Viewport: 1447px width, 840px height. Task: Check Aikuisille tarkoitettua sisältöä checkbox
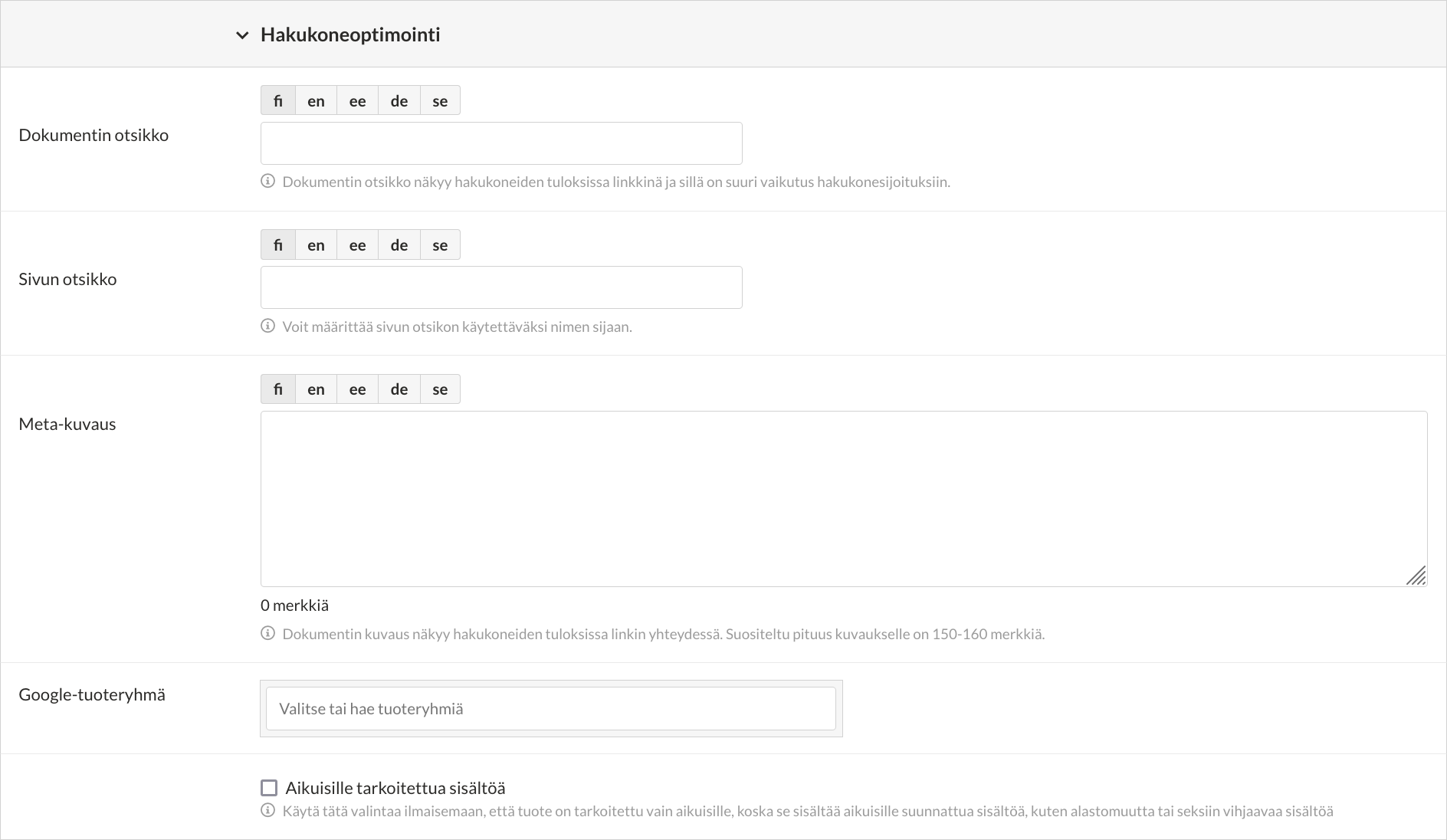point(269,788)
